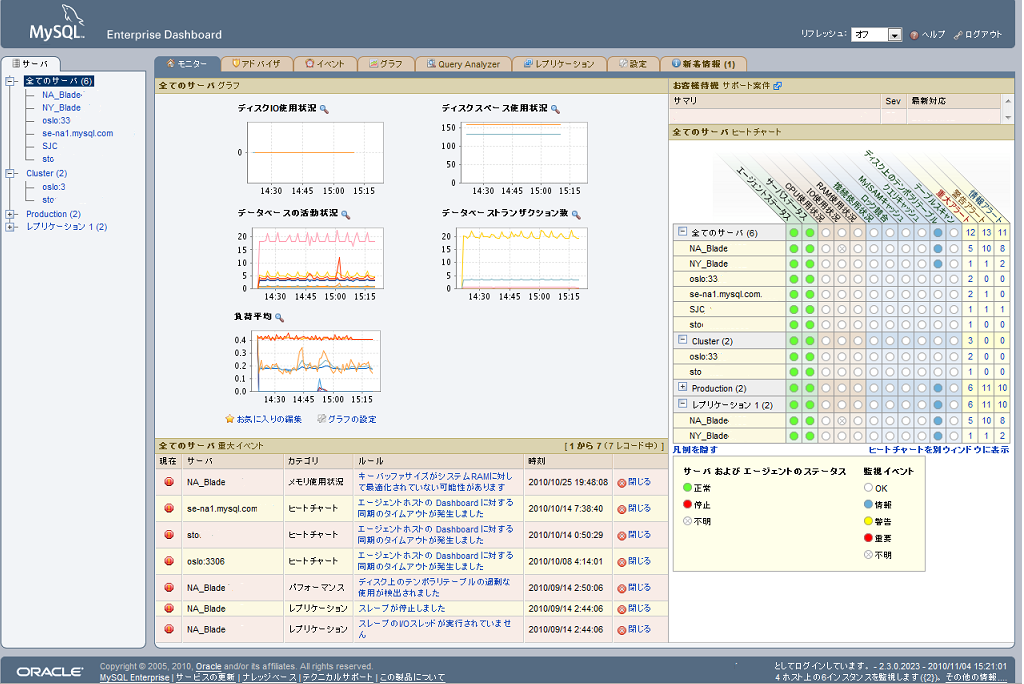Screen dimensions: 1024x684
Task: Click critical alerts count 12 for all servers
Action: click(x=970, y=233)
